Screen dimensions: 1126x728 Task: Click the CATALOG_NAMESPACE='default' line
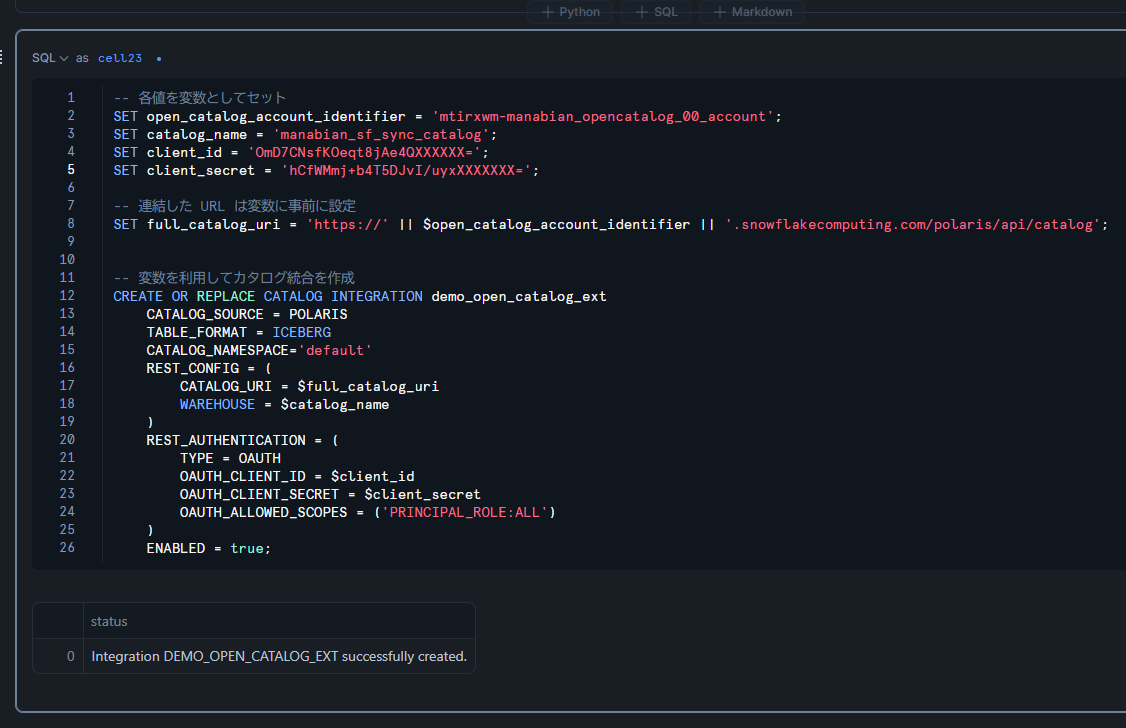coord(259,350)
